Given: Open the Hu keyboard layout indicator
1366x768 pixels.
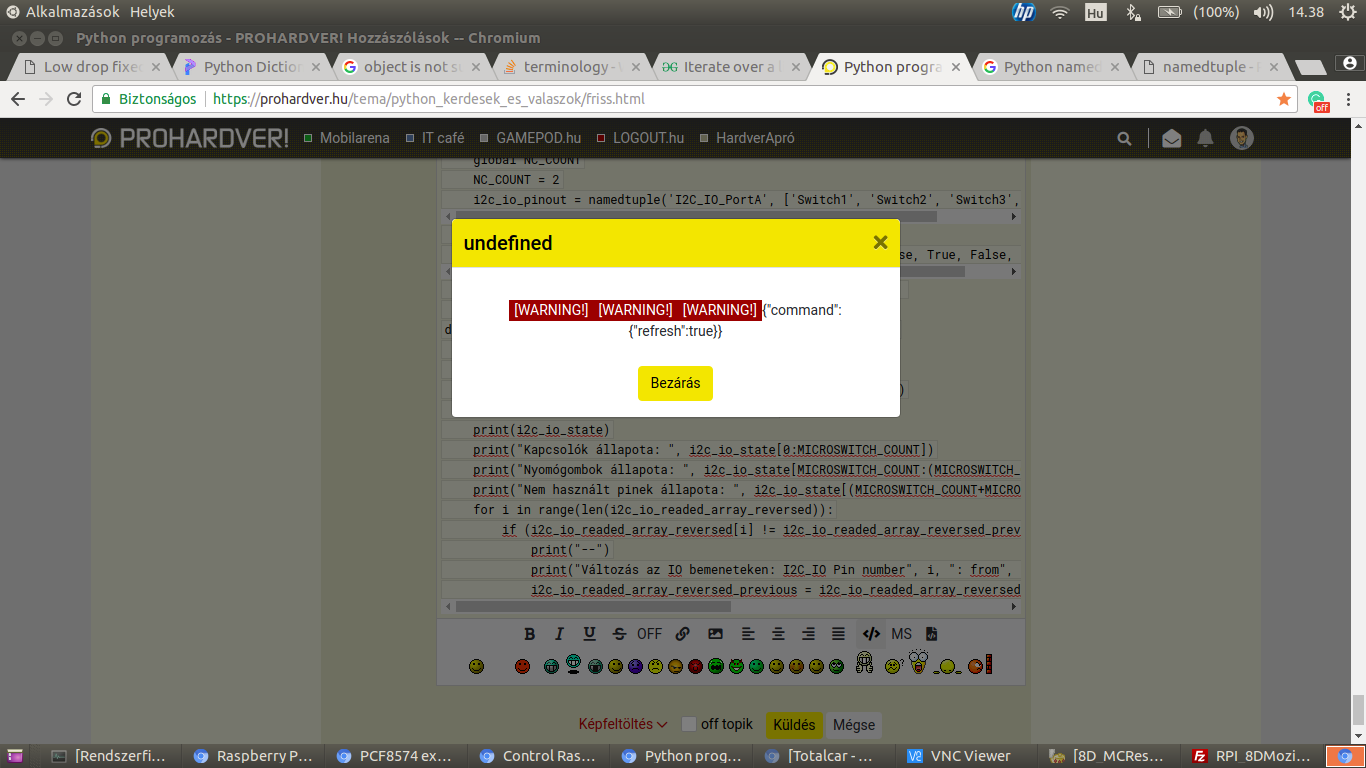Looking at the screenshot, I should 1096,12.
